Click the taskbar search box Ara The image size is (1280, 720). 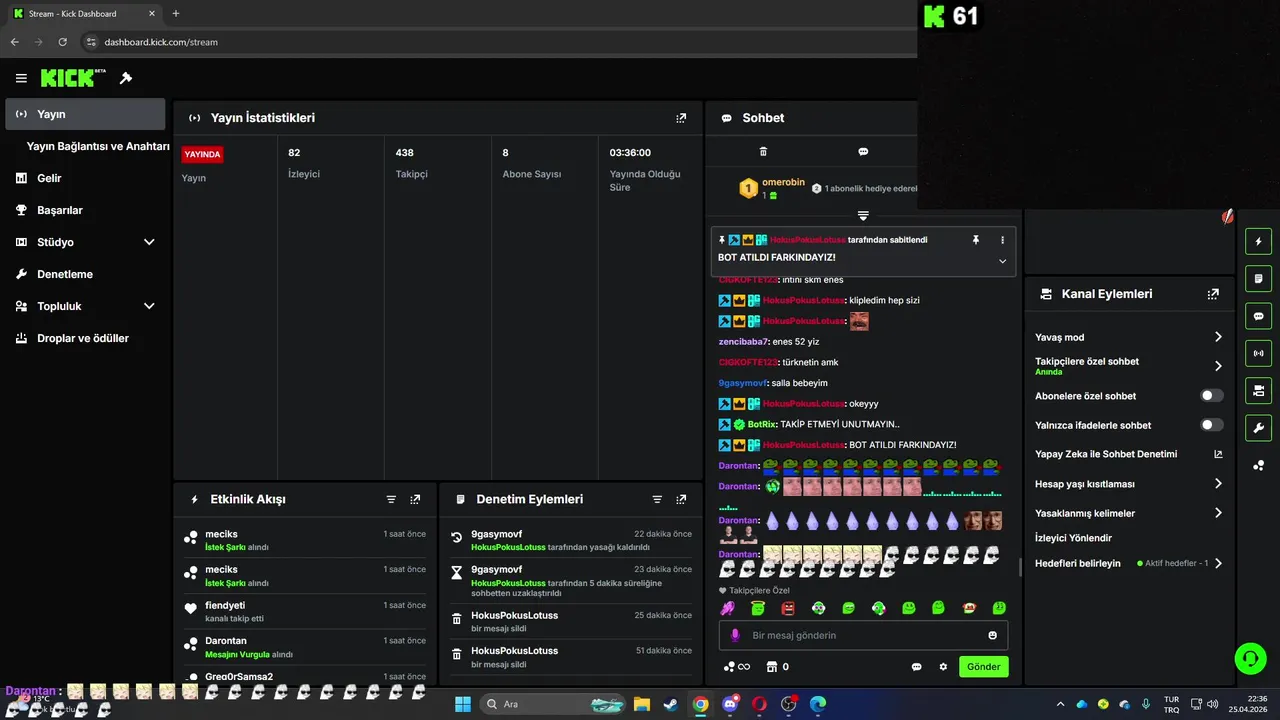[x=552, y=704]
